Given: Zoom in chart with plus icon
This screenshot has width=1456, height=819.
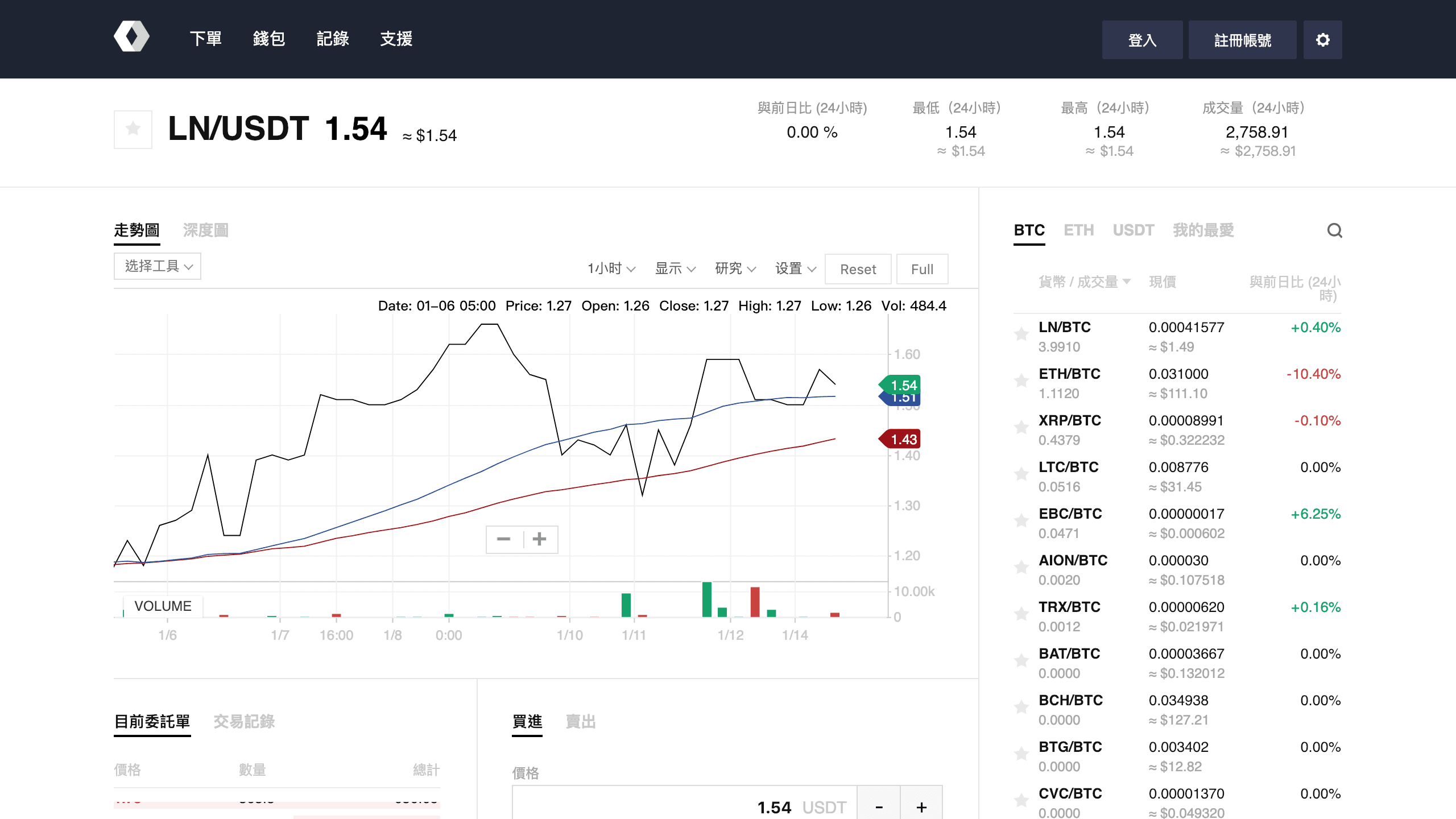Looking at the screenshot, I should pos(540,539).
